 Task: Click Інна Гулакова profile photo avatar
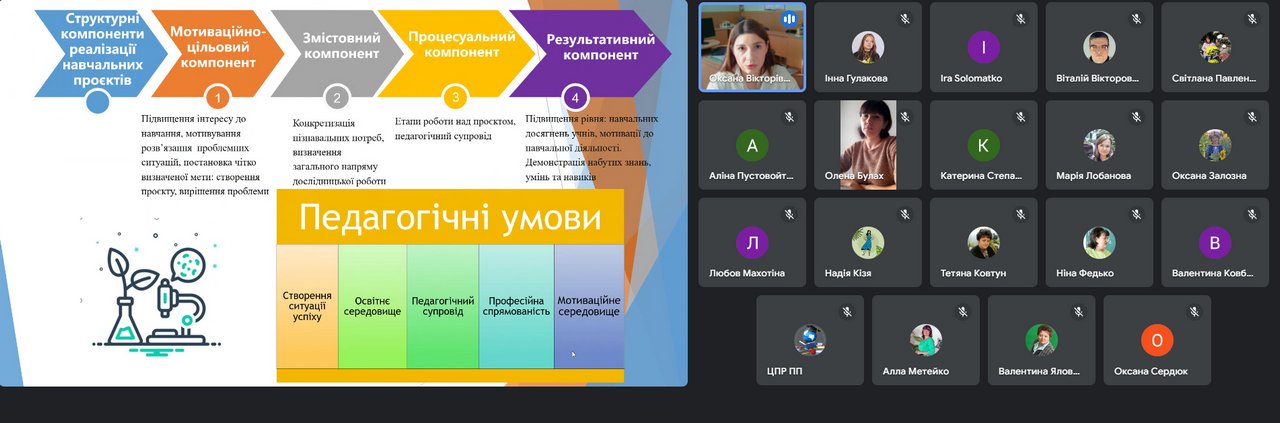point(868,47)
